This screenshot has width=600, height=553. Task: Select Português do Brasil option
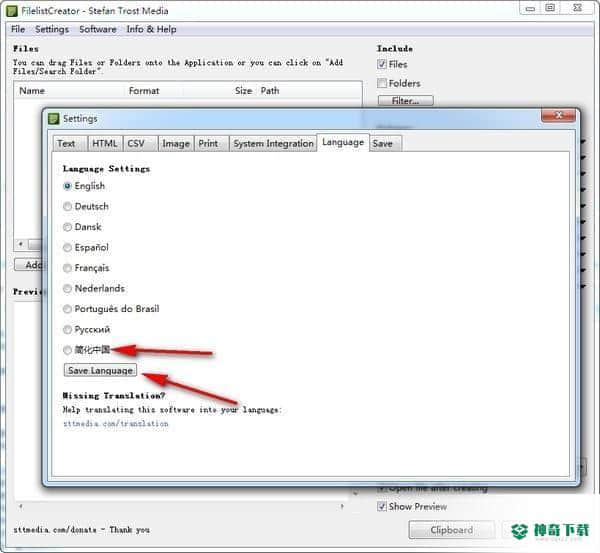click(x=67, y=309)
